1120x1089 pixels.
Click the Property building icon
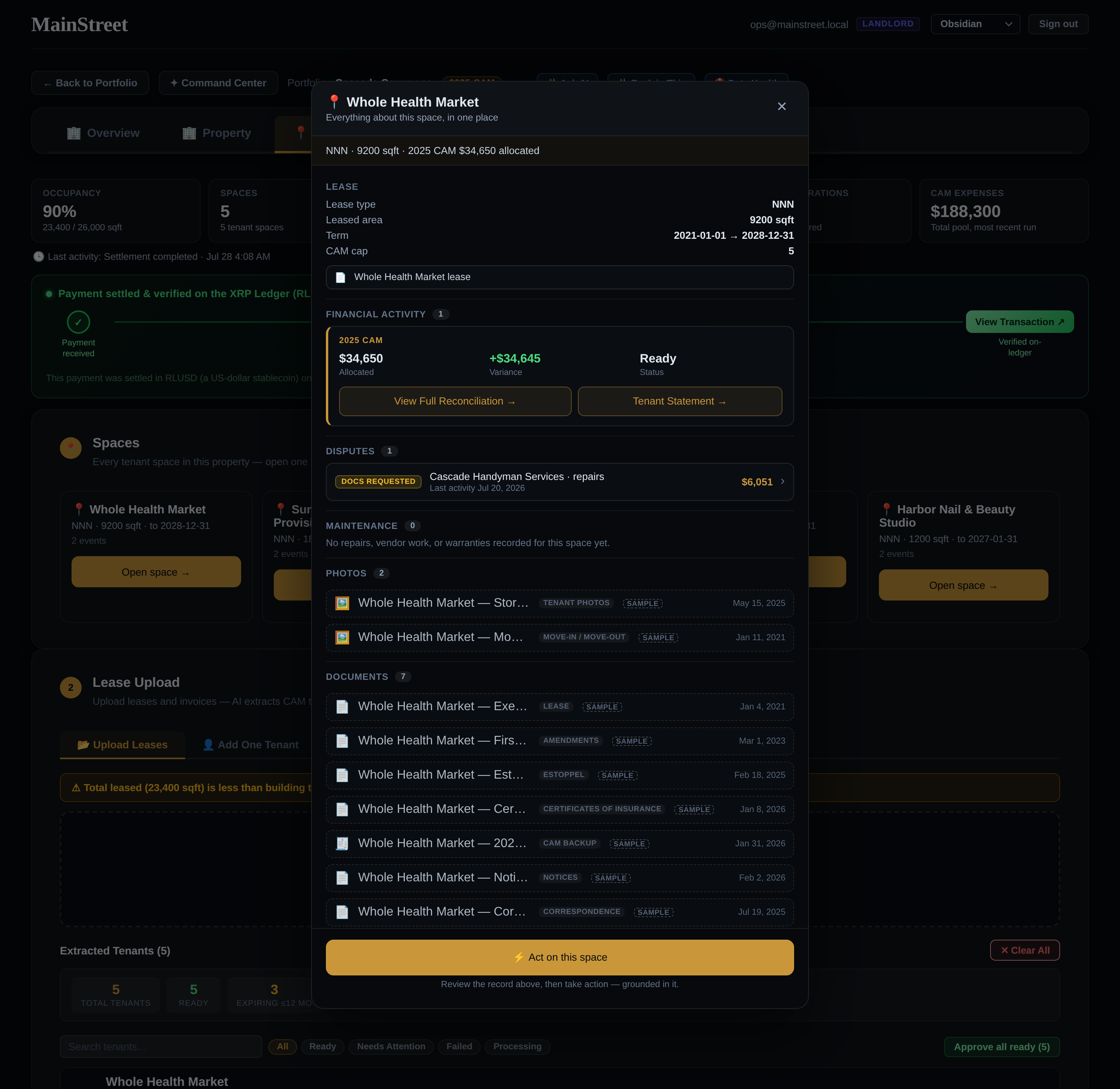click(x=189, y=133)
